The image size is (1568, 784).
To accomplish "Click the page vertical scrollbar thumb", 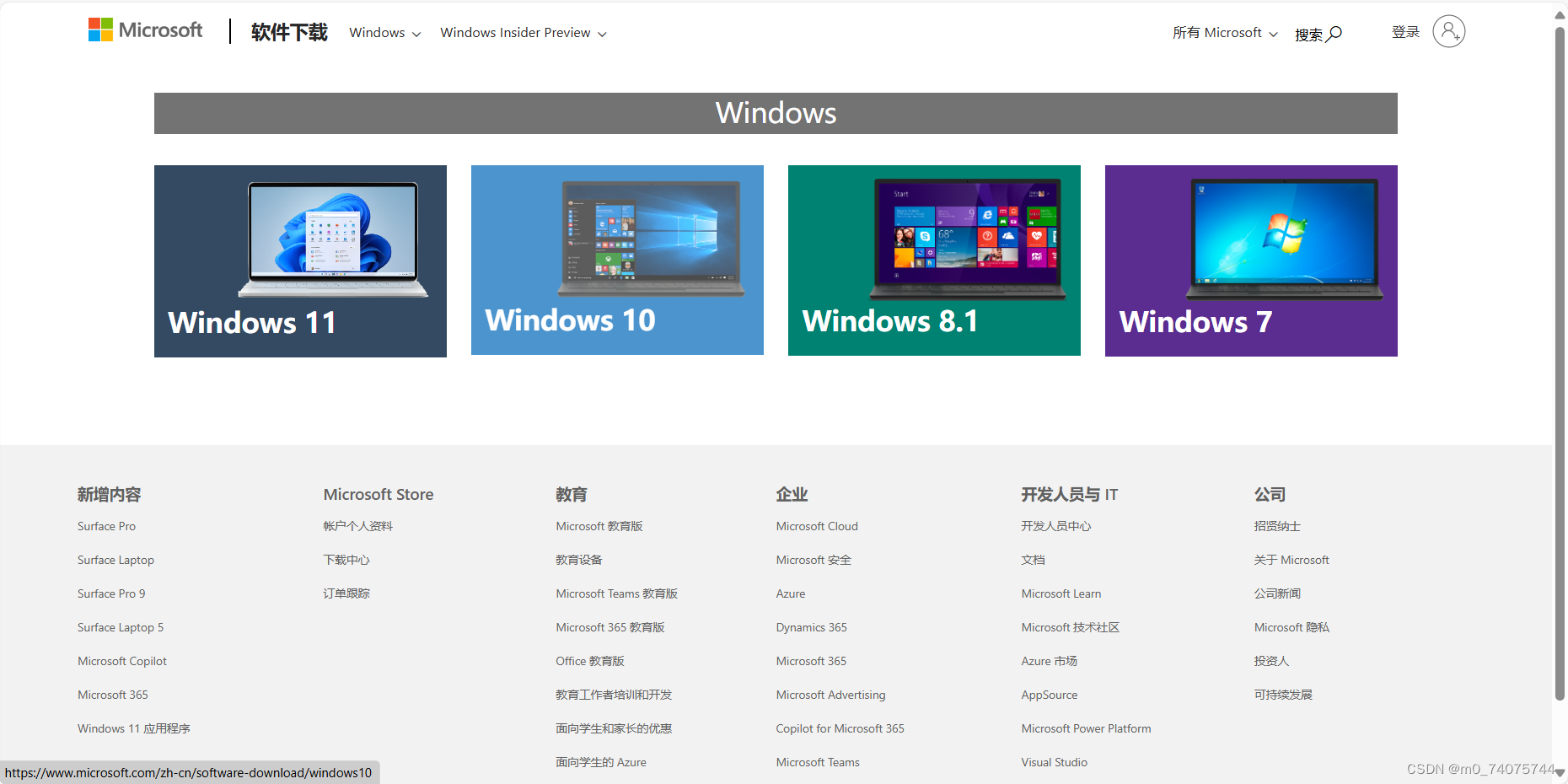I will 1560,362.
